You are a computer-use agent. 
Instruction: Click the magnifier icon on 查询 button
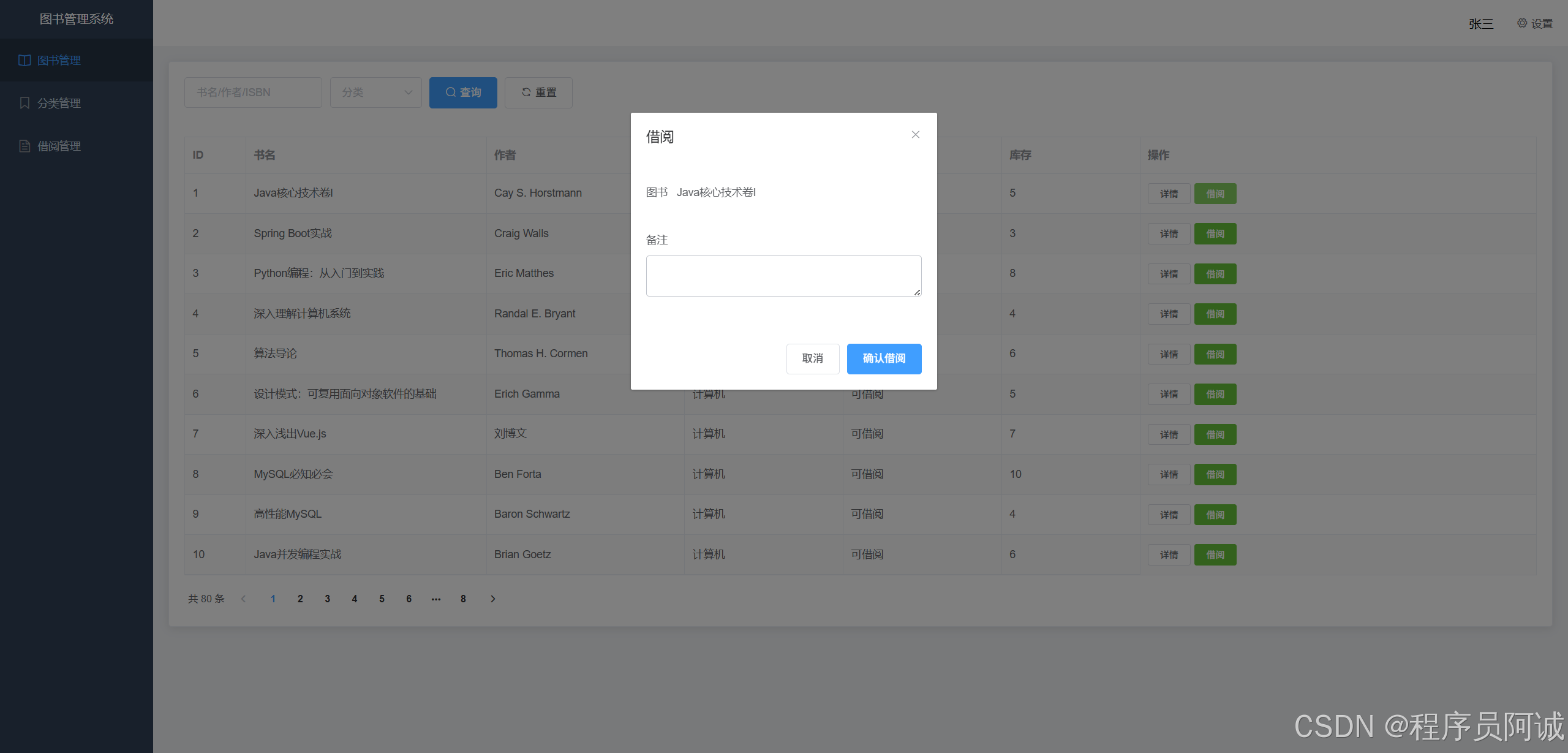click(450, 93)
